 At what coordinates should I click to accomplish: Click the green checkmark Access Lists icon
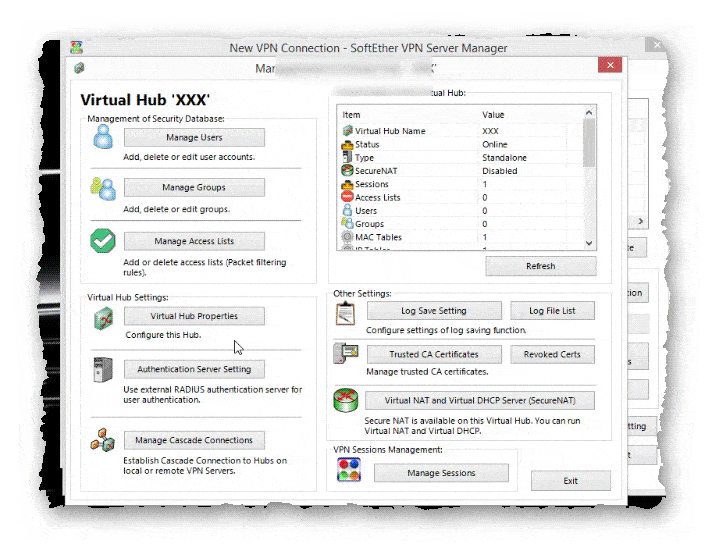103,241
